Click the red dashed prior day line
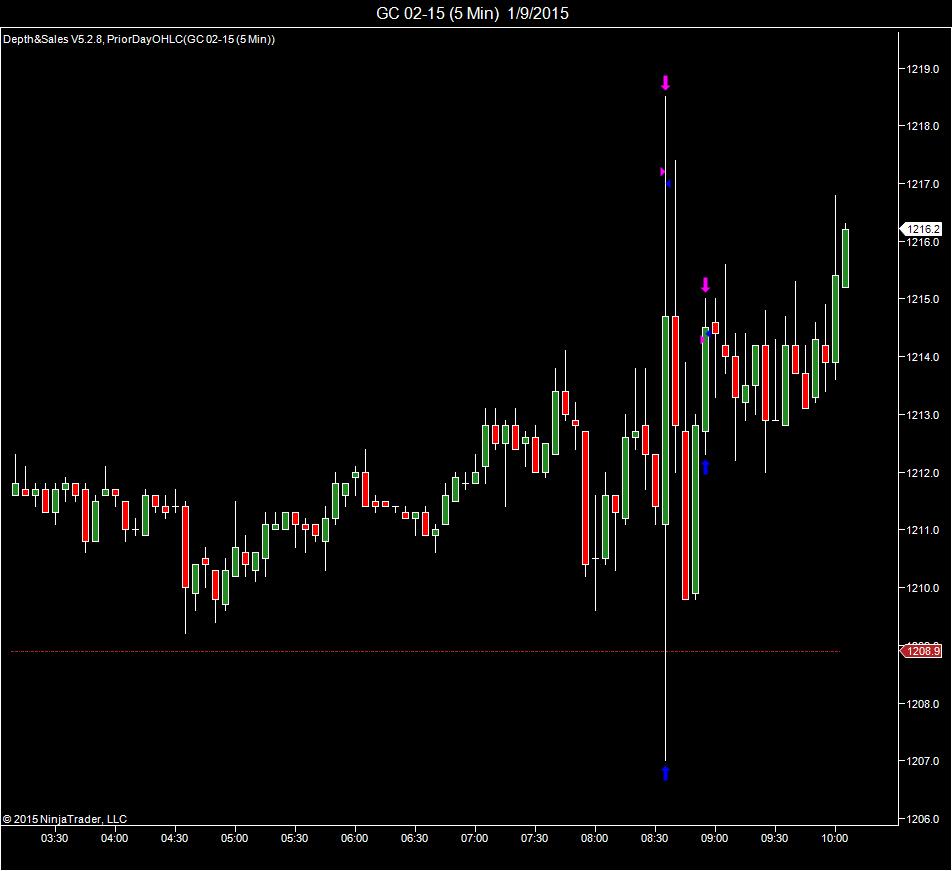Viewport: 952px width, 871px height. (425, 651)
